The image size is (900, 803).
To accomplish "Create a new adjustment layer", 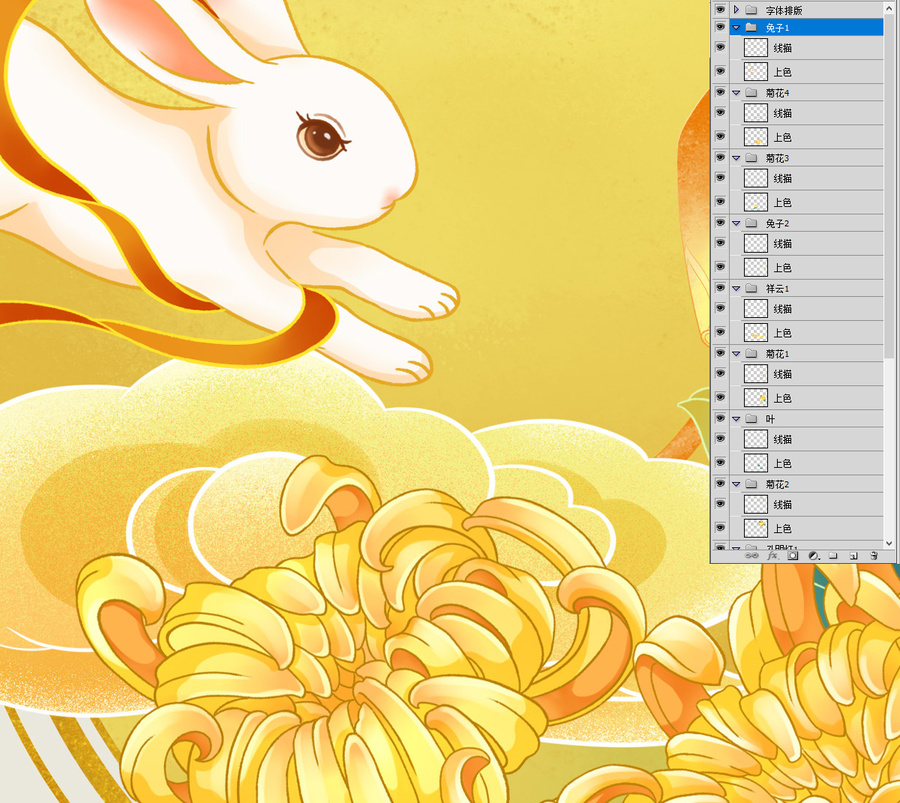I will [x=813, y=556].
